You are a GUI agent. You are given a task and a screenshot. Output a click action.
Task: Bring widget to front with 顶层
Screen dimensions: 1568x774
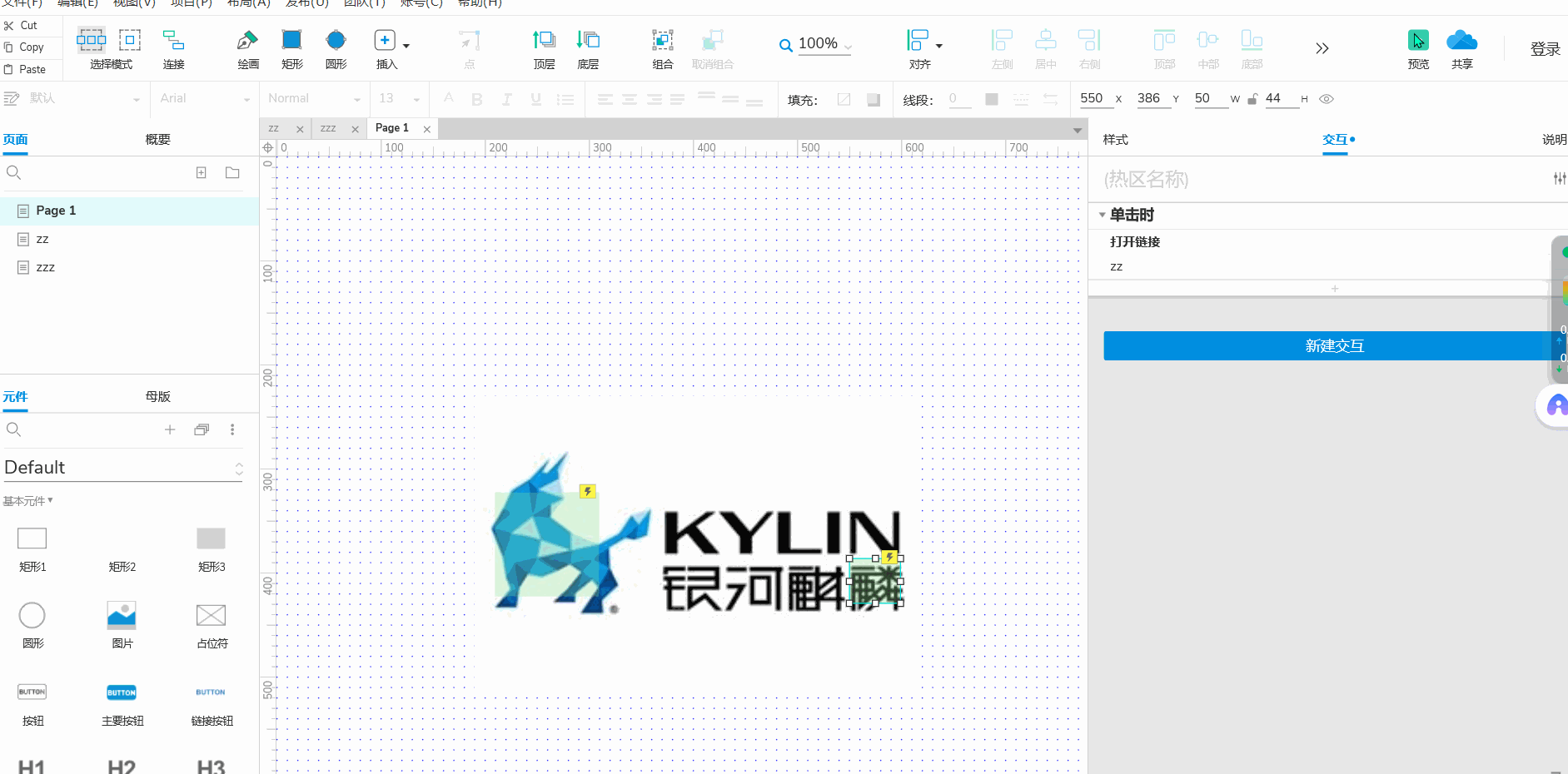(544, 39)
